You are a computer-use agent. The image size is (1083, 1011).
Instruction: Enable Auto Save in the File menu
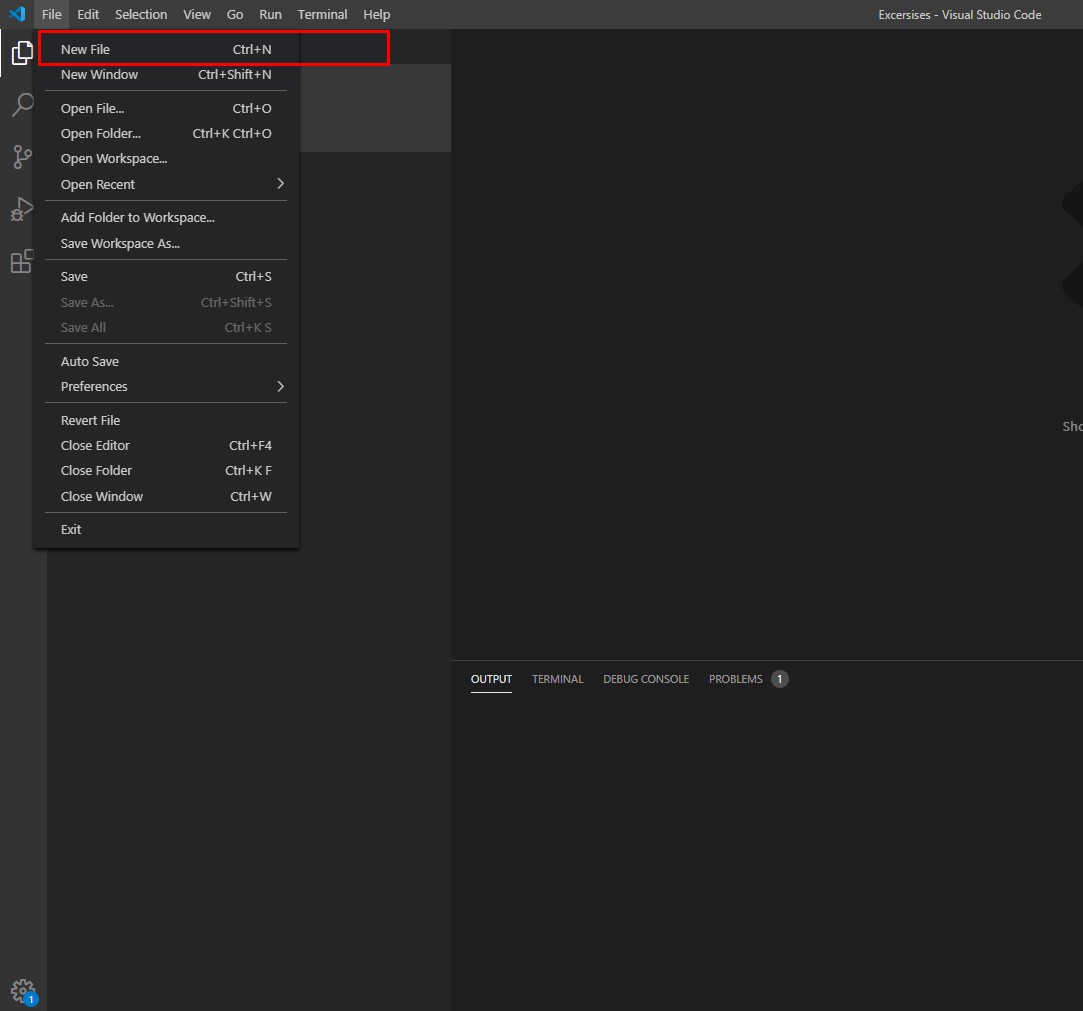[x=89, y=361]
